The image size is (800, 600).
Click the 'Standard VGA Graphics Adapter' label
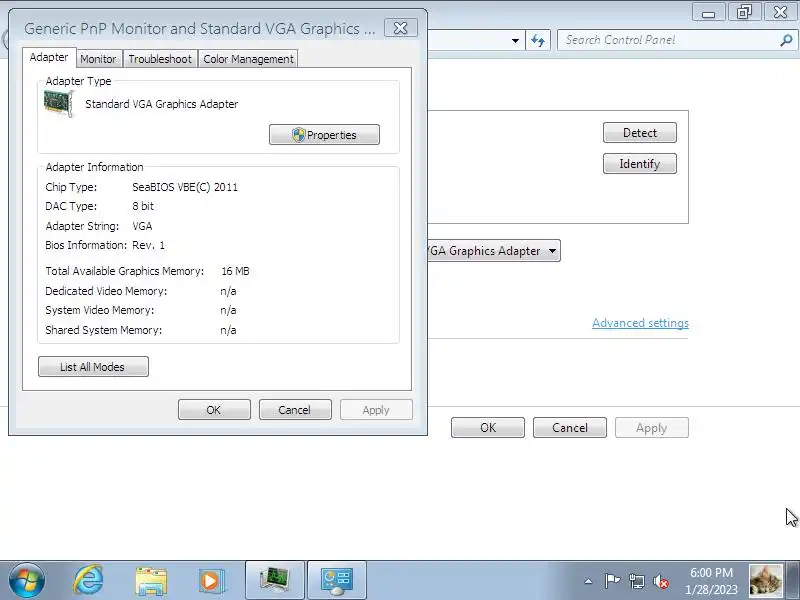pos(162,104)
